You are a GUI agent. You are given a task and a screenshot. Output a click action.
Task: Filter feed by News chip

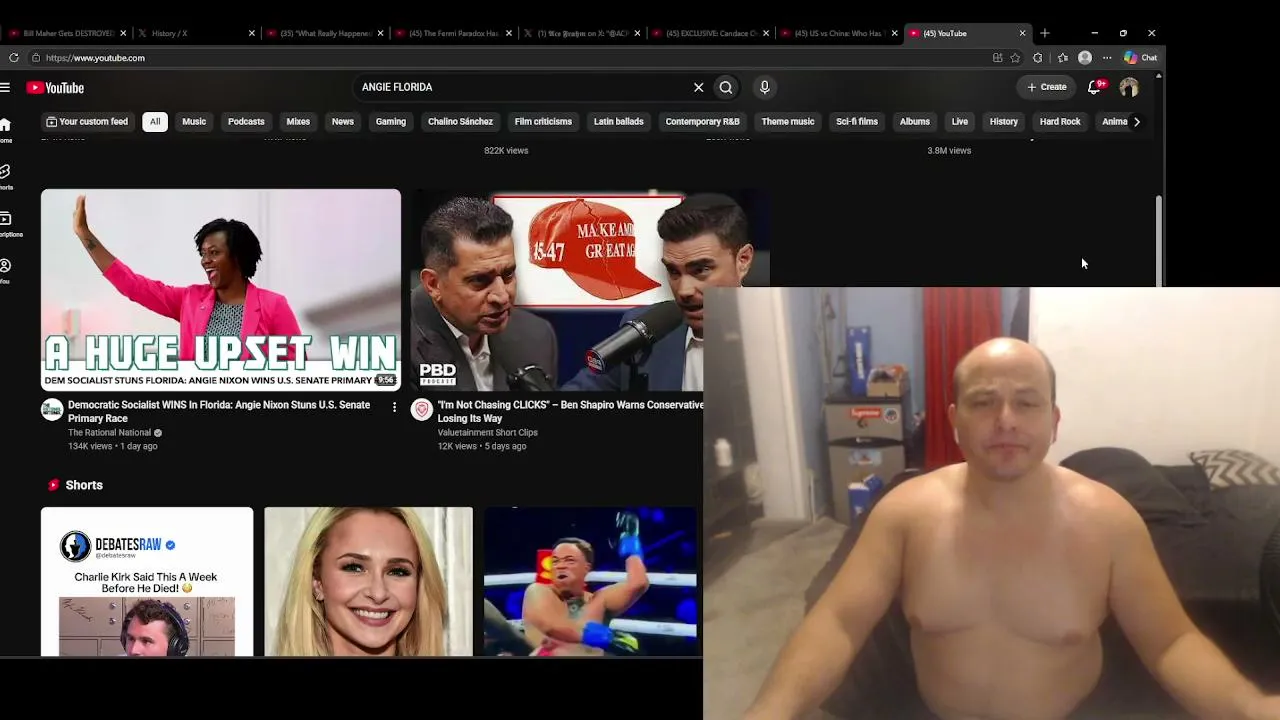click(343, 122)
